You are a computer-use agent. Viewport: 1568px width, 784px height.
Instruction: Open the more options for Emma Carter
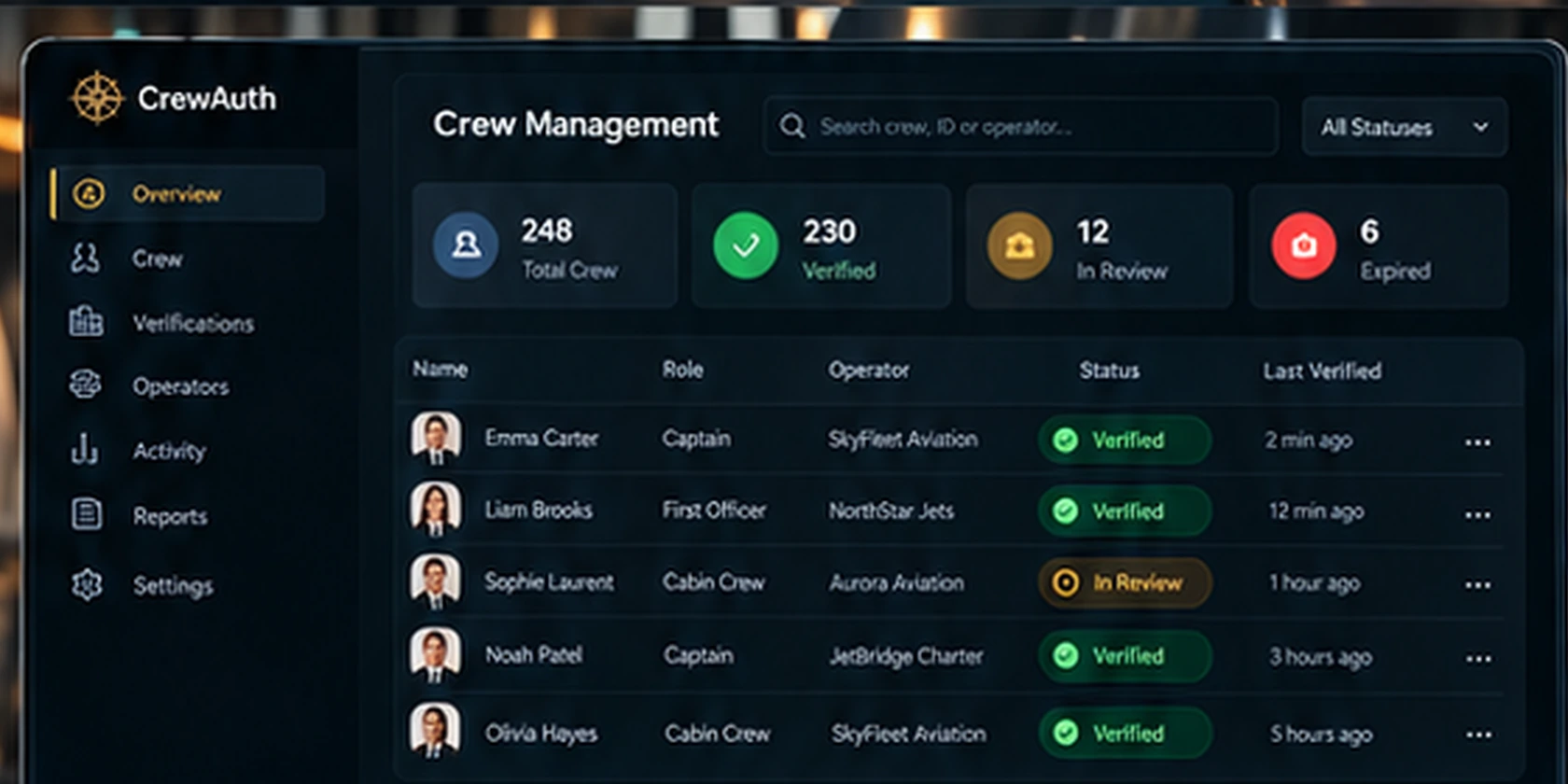1477,442
